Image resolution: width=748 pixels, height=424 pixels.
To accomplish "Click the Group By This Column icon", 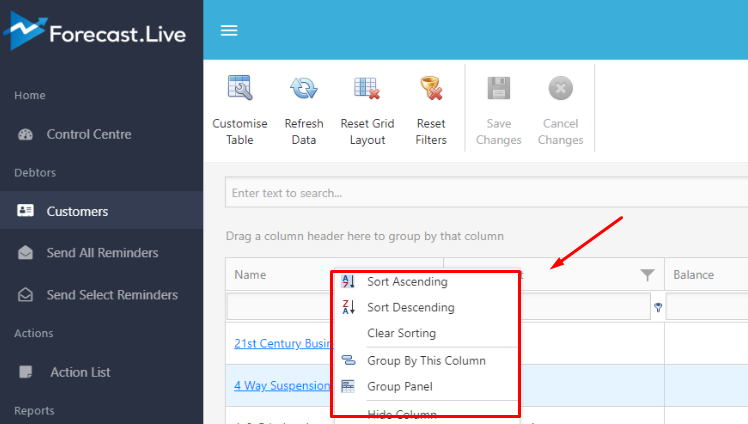I will 348,361.
